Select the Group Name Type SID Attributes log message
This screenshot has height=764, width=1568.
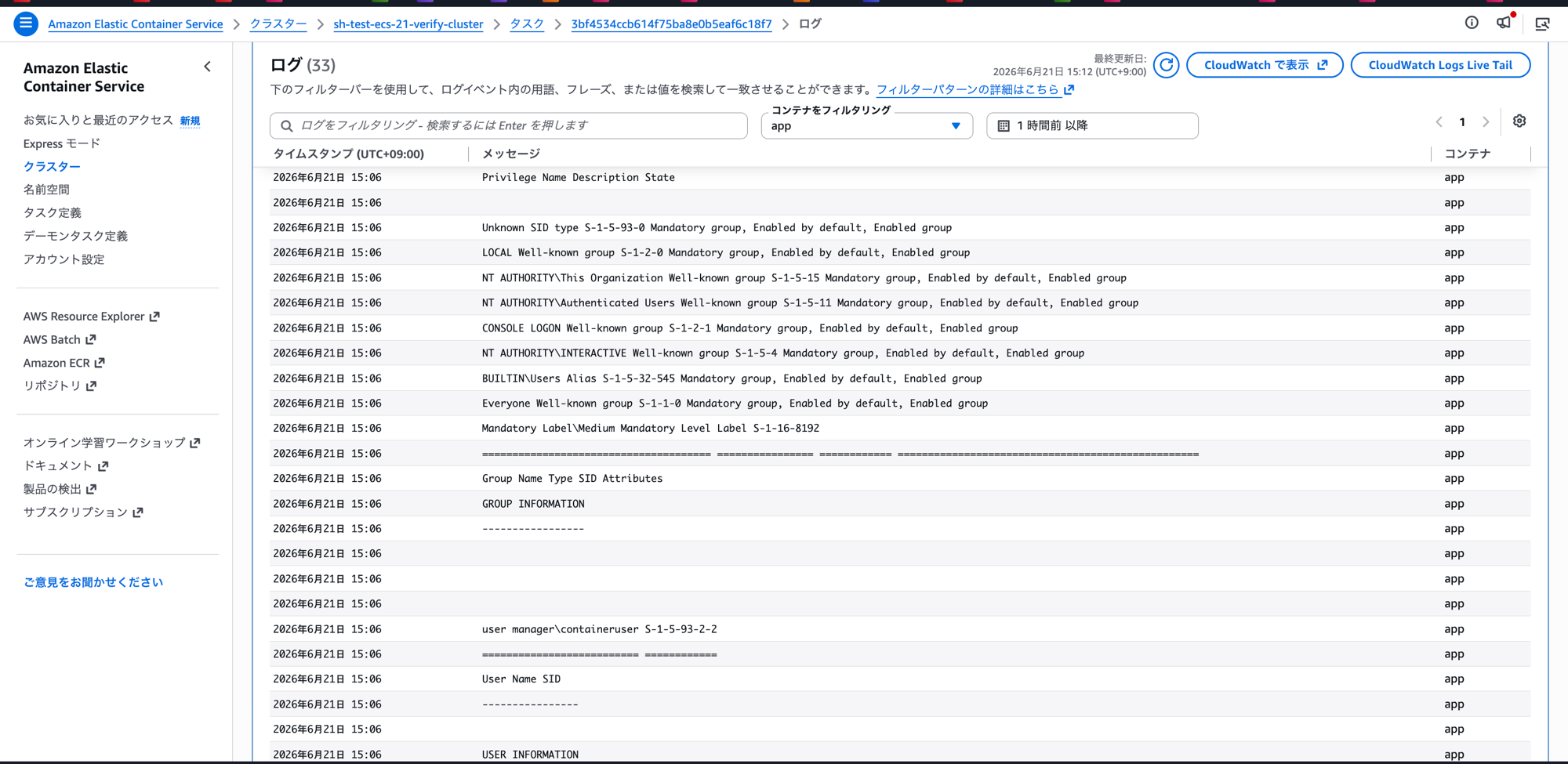tap(572, 479)
